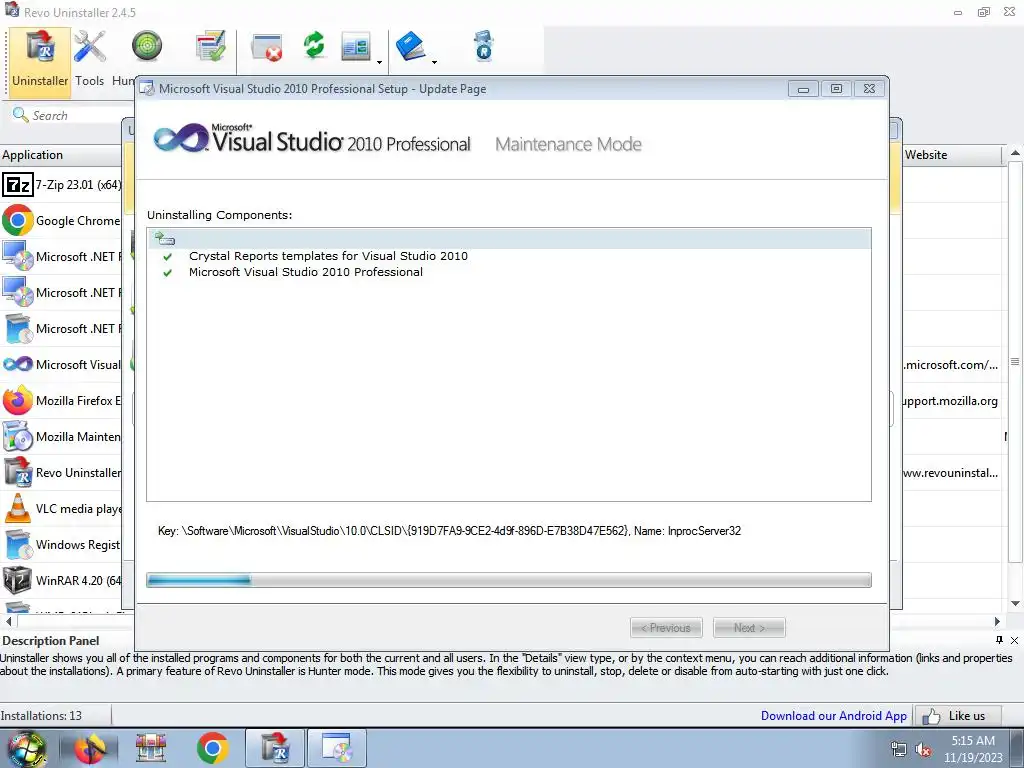This screenshot has height=768, width=1024.
Task: Switch to Visual Studio setup taskbar button
Action: pos(336,748)
